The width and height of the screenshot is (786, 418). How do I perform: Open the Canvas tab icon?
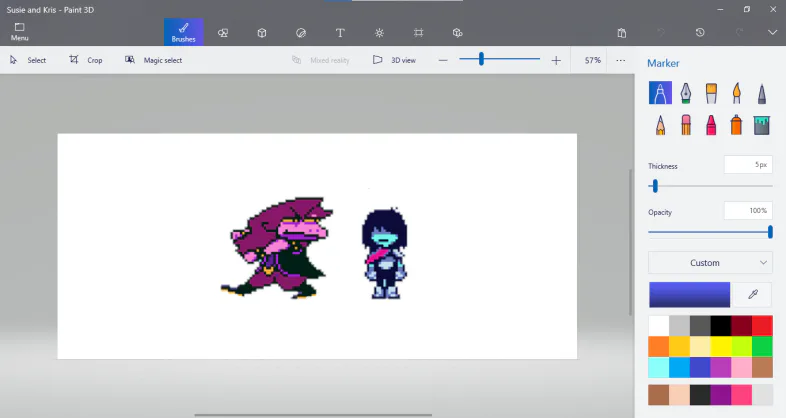pos(418,33)
